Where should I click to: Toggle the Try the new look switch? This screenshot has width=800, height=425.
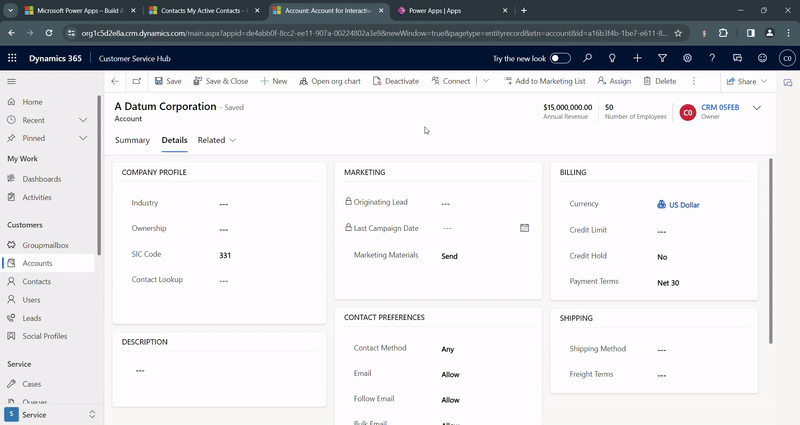point(559,58)
